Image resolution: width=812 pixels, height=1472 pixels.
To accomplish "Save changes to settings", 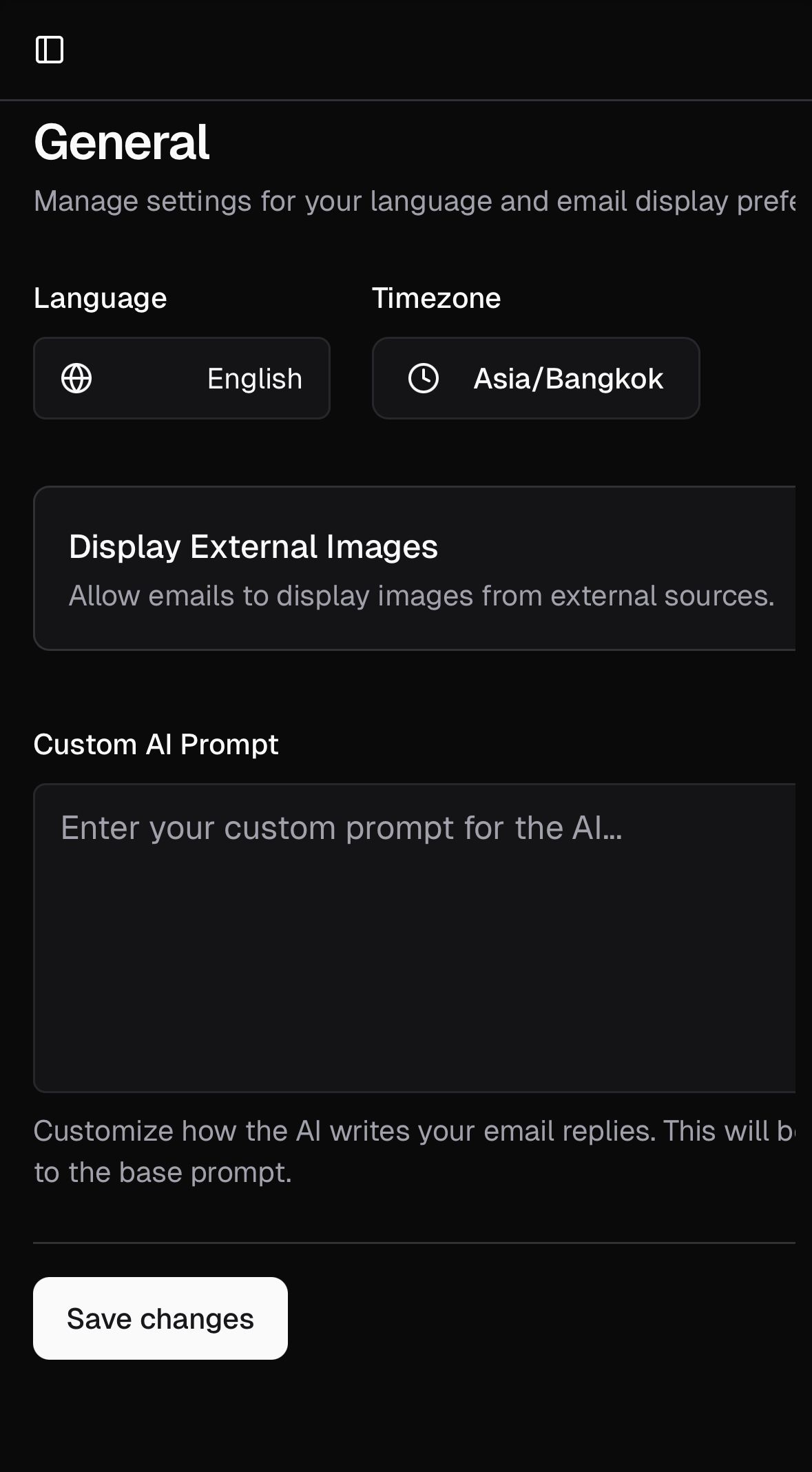I will click(160, 1318).
